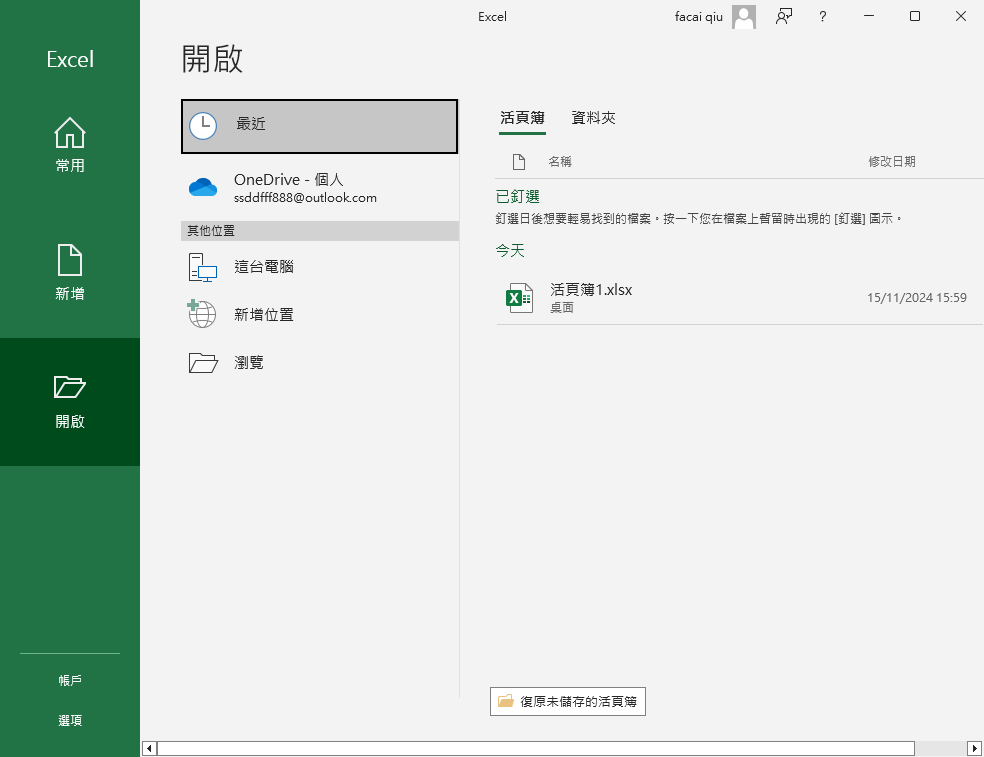This screenshot has width=984, height=757.
Task: Choose 這台電腦 this PC location
Action: coord(319,267)
